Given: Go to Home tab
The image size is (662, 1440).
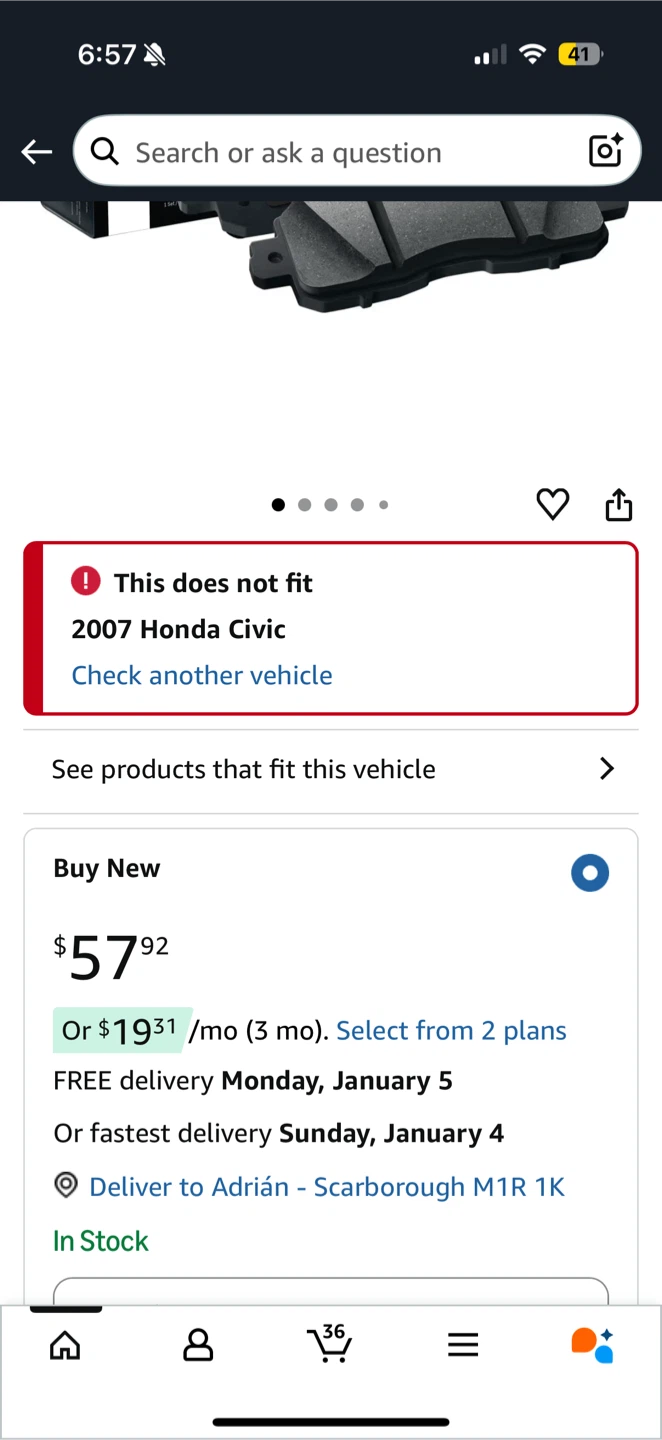Looking at the screenshot, I should 65,1345.
